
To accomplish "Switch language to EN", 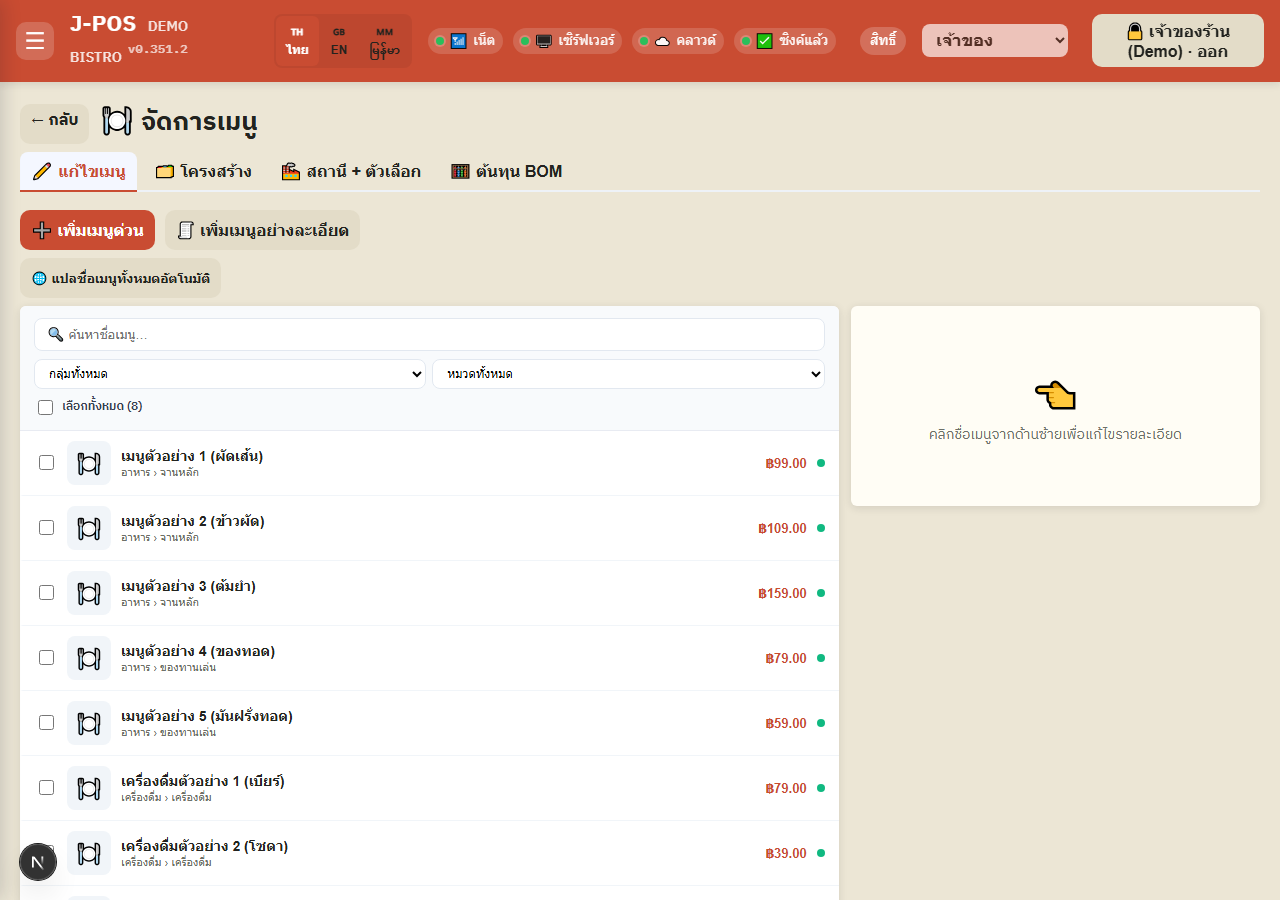I will [x=339, y=41].
